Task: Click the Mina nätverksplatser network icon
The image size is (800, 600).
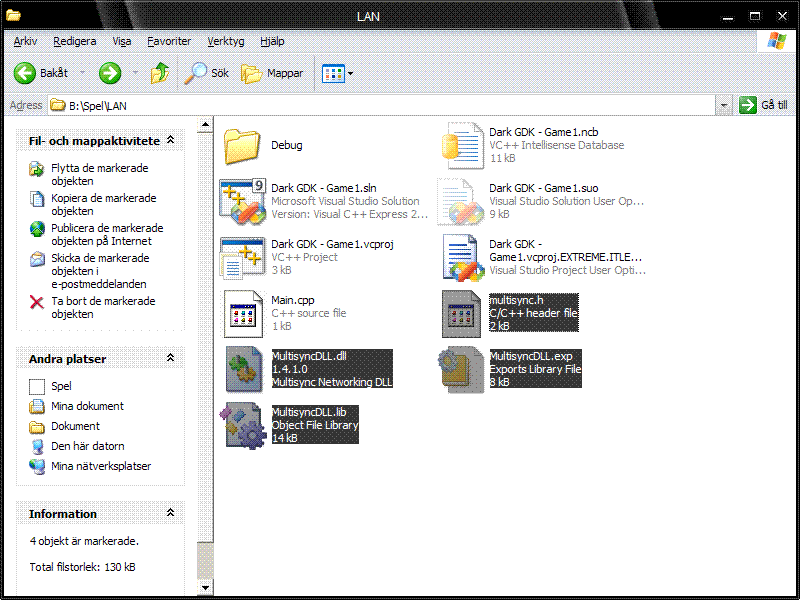Action: (37, 466)
